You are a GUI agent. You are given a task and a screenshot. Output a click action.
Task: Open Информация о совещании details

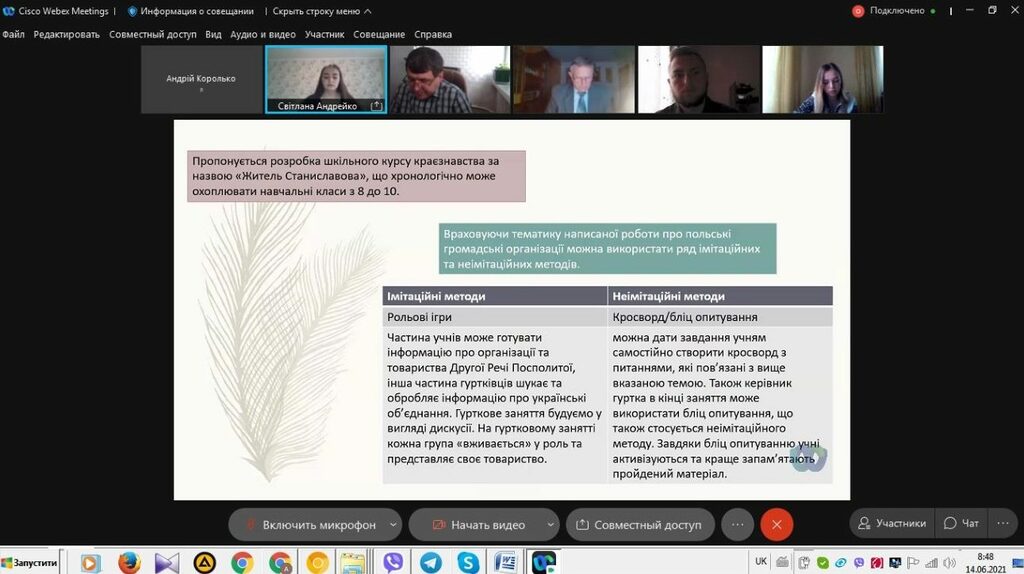coord(190,11)
